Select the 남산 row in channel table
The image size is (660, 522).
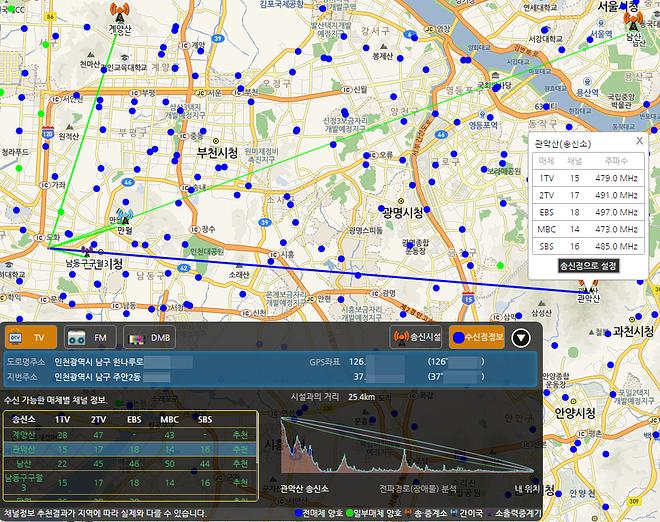coord(130,464)
